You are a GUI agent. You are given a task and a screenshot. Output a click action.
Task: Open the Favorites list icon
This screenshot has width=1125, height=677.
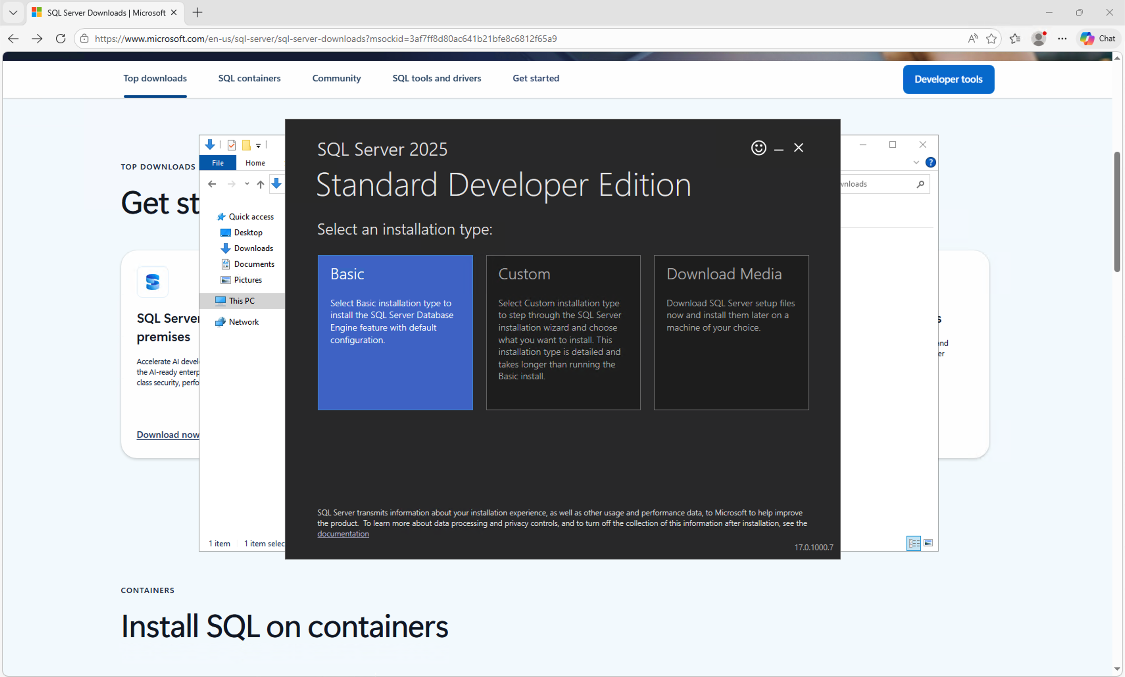[1015, 39]
